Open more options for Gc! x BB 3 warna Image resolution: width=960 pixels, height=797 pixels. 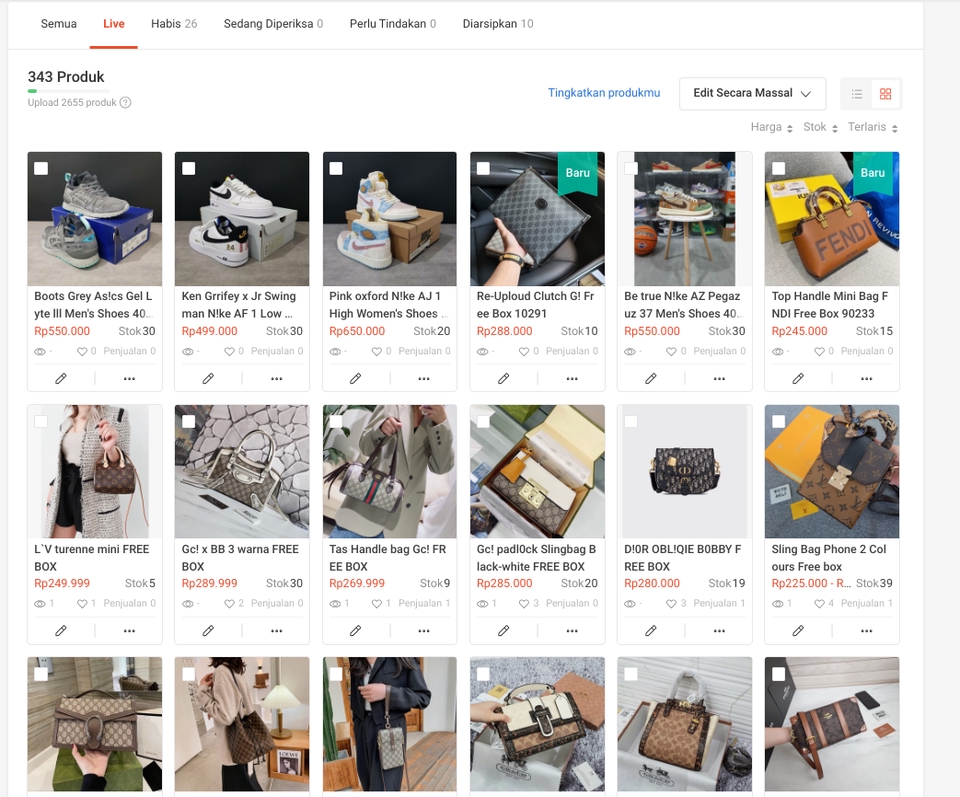277,630
